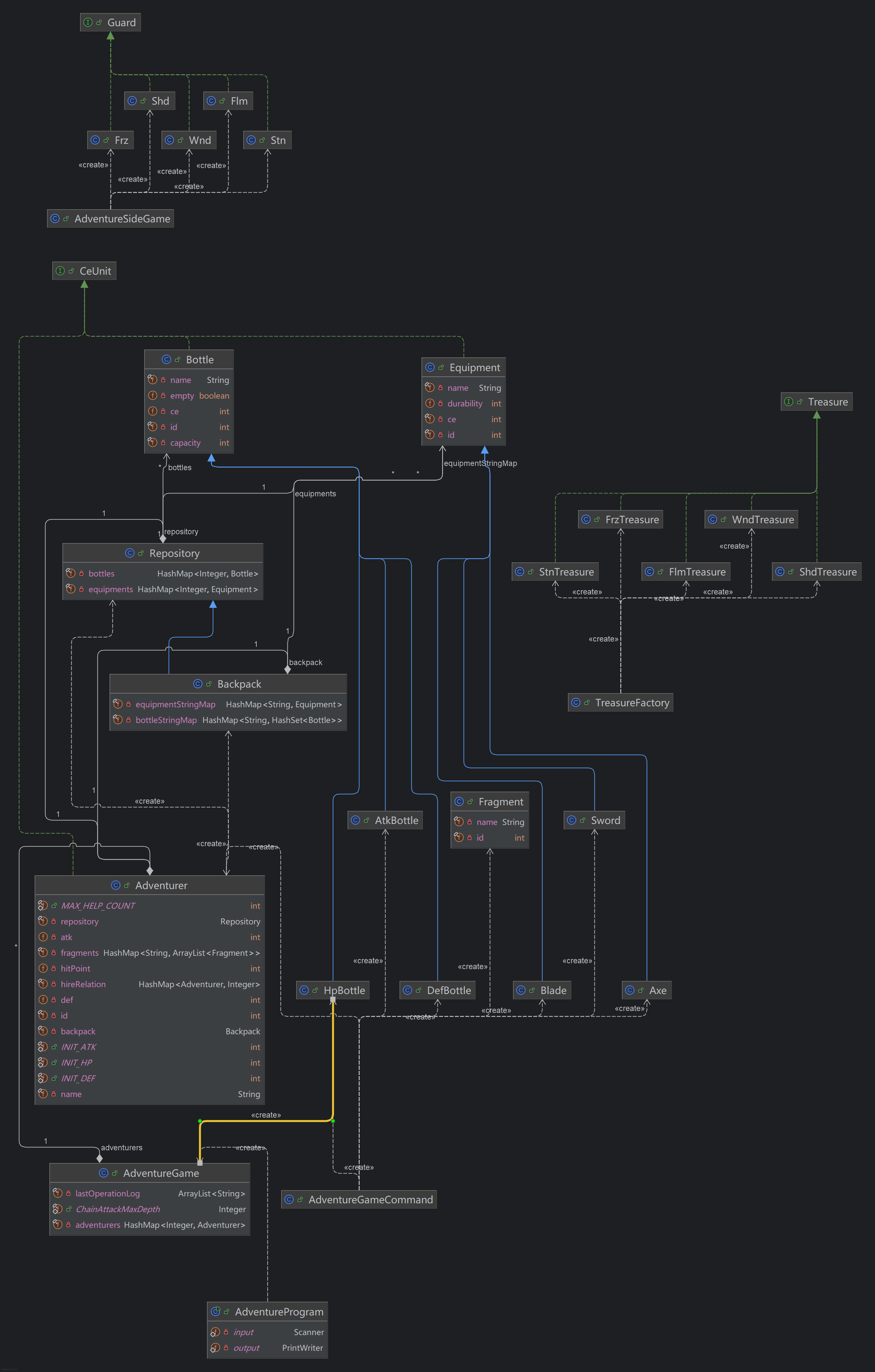Click the class icon next to Shd
This screenshot has height=1372, width=875.
(132, 101)
